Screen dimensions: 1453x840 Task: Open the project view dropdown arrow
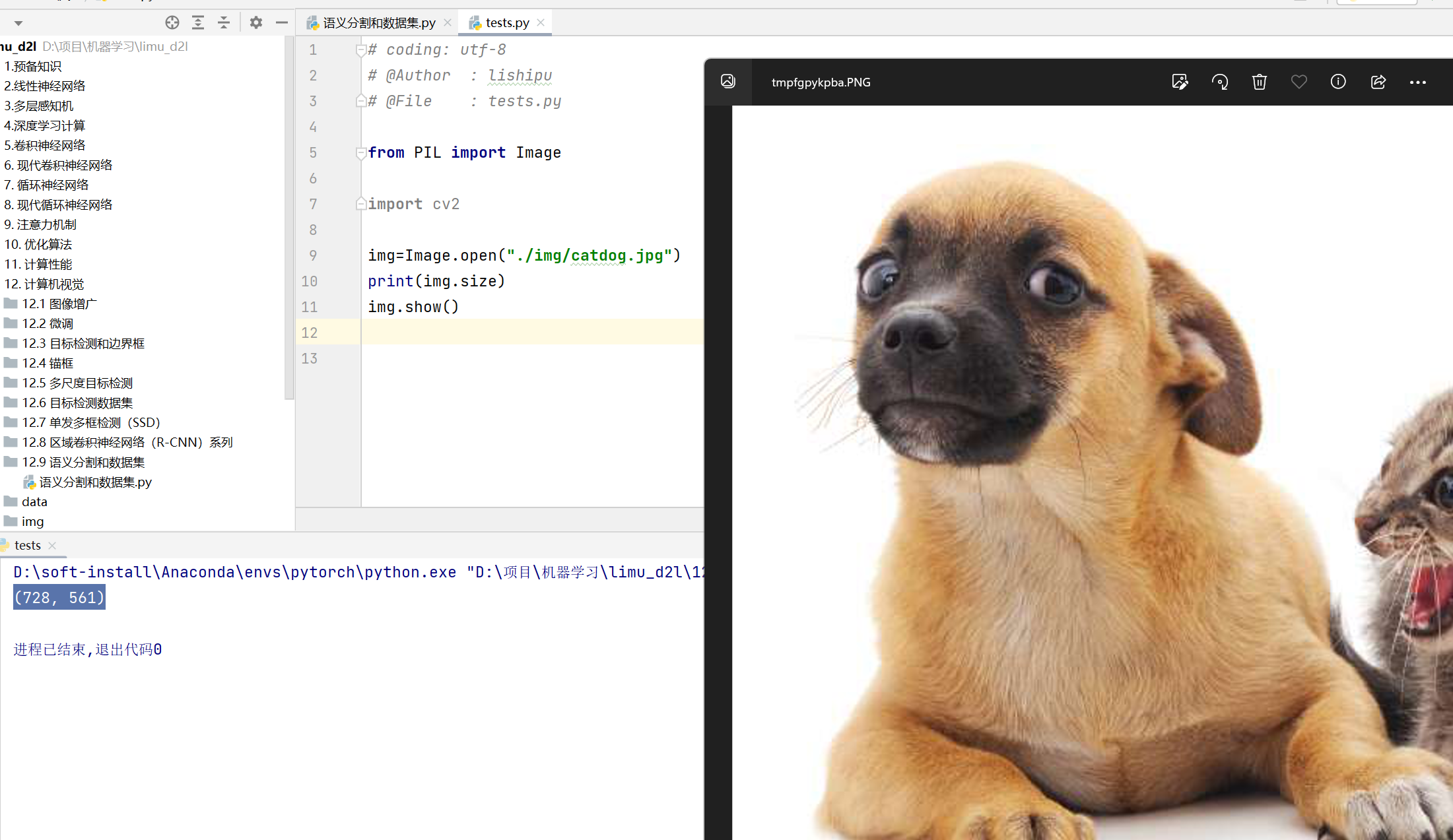tap(18, 23)
